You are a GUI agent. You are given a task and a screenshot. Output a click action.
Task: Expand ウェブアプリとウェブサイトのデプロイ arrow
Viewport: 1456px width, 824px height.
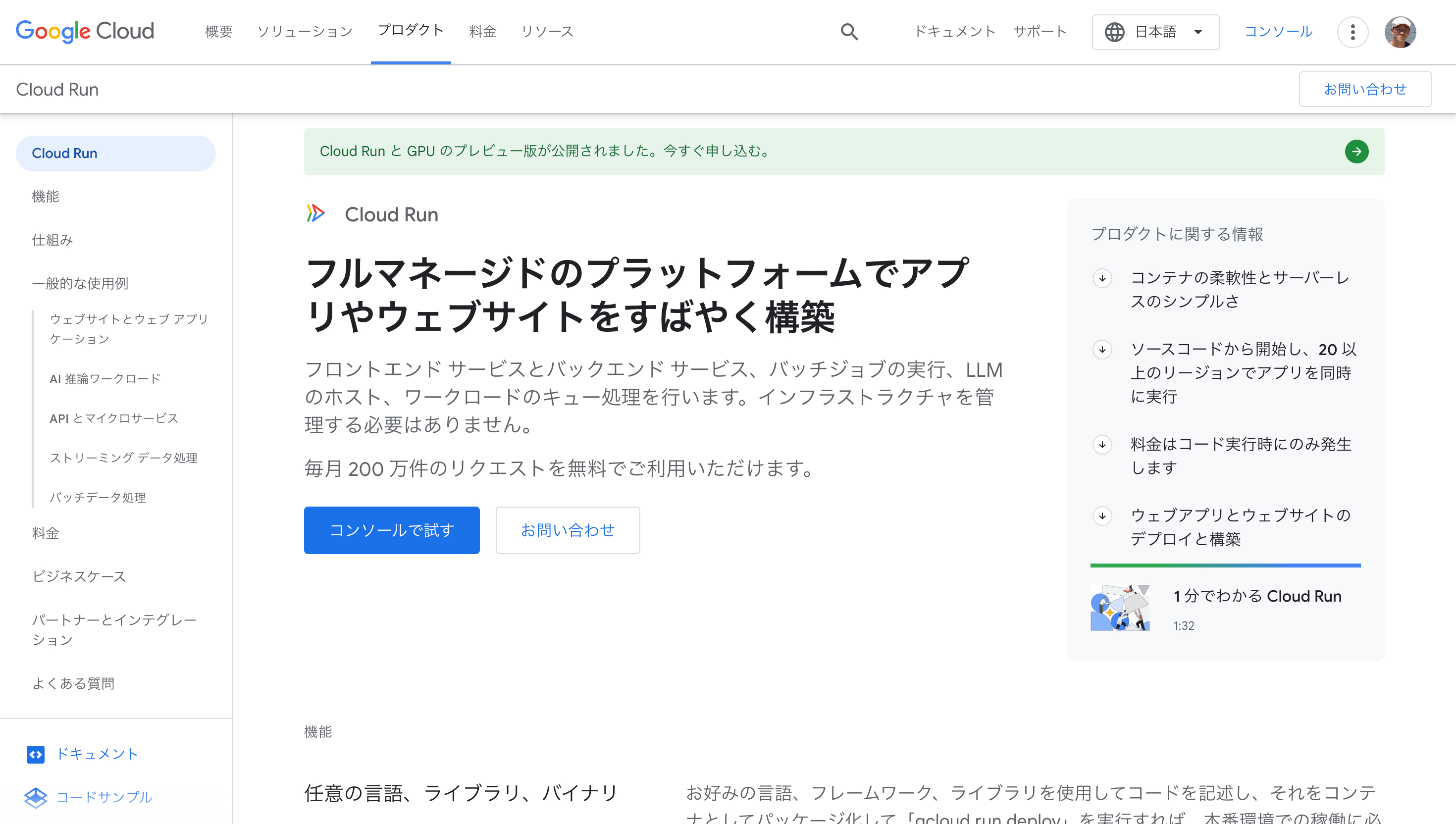1102,515
